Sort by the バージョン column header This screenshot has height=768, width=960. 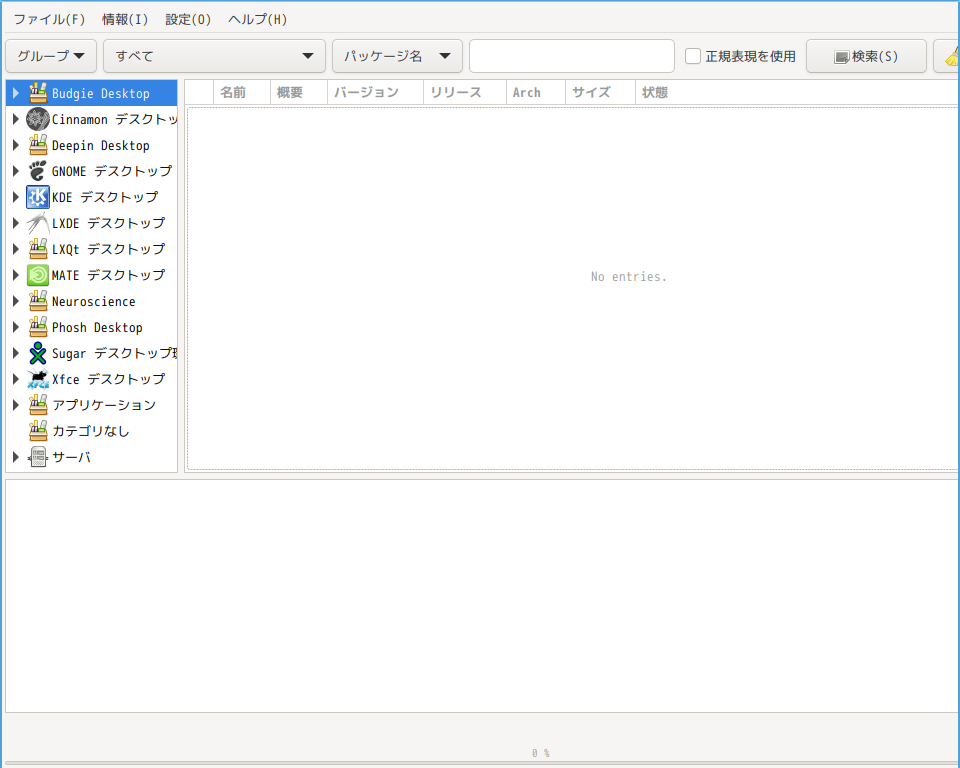point(375,92)
